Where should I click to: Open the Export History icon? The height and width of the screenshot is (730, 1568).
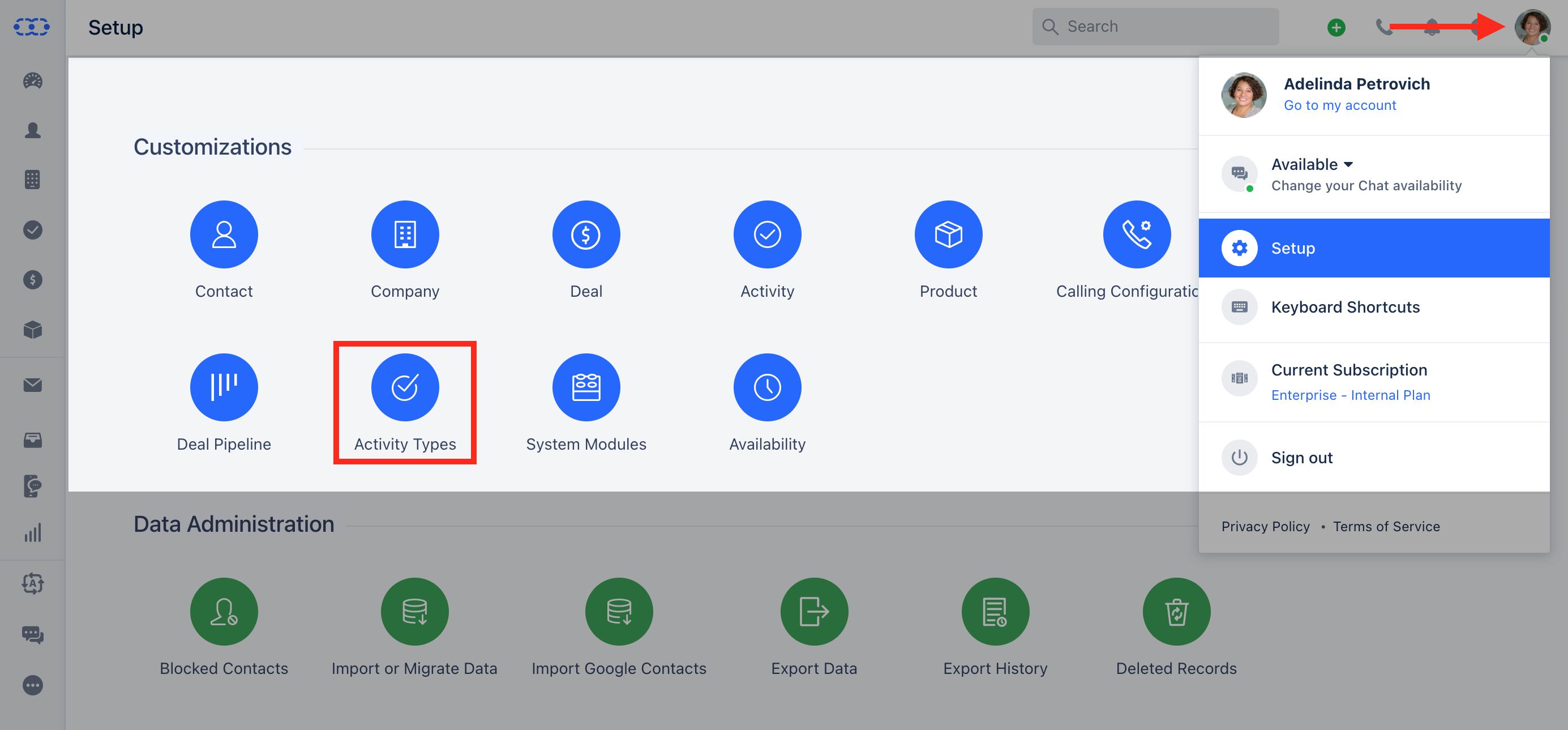(x=995, y=611)
